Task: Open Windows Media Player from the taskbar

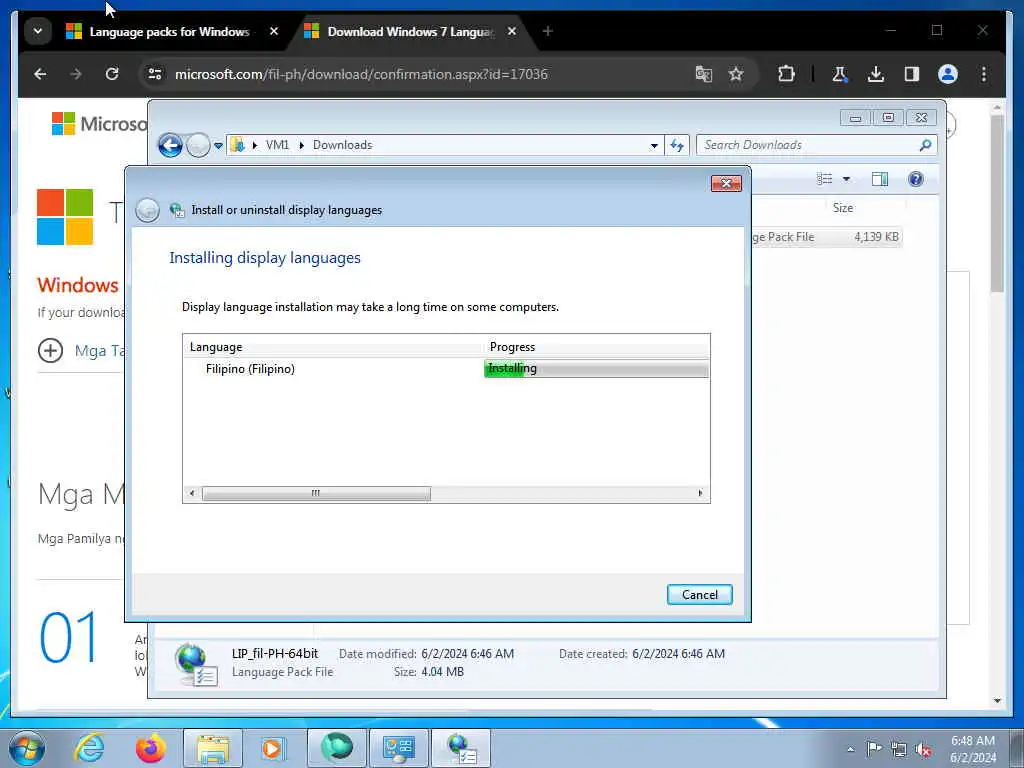Action: [272, 748]
